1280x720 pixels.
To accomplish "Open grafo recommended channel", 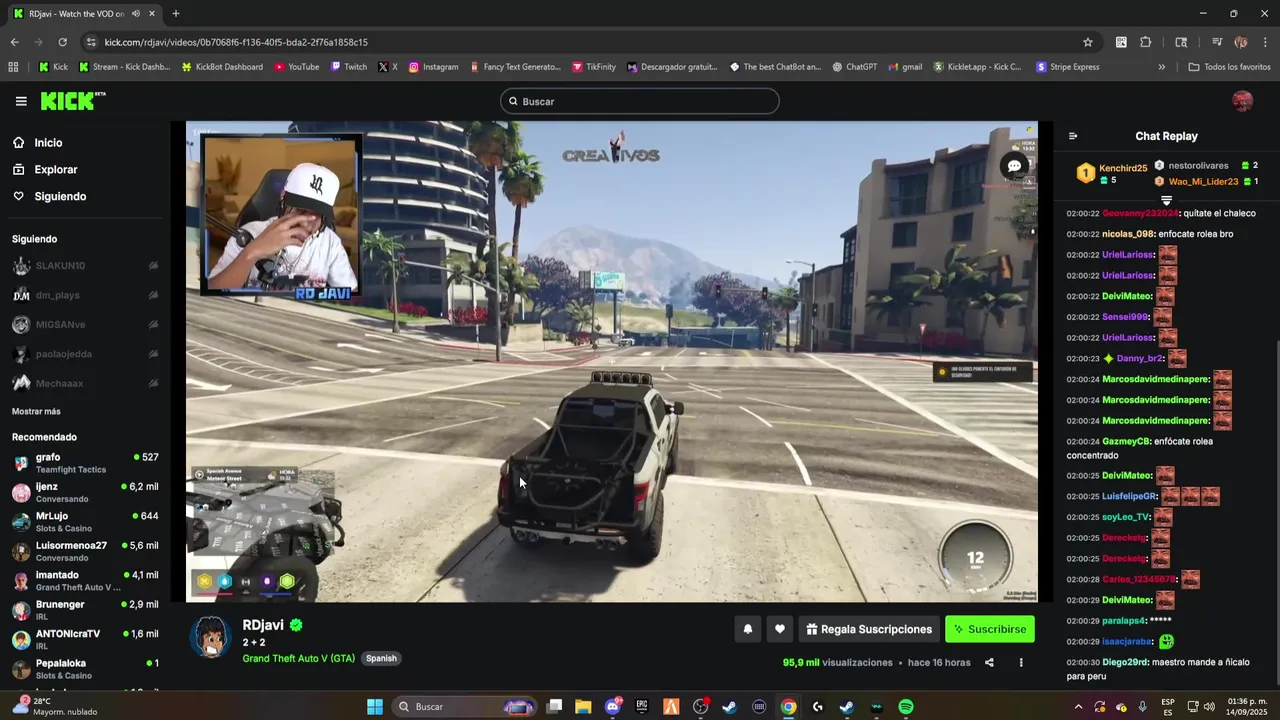I will click(85, 463).
